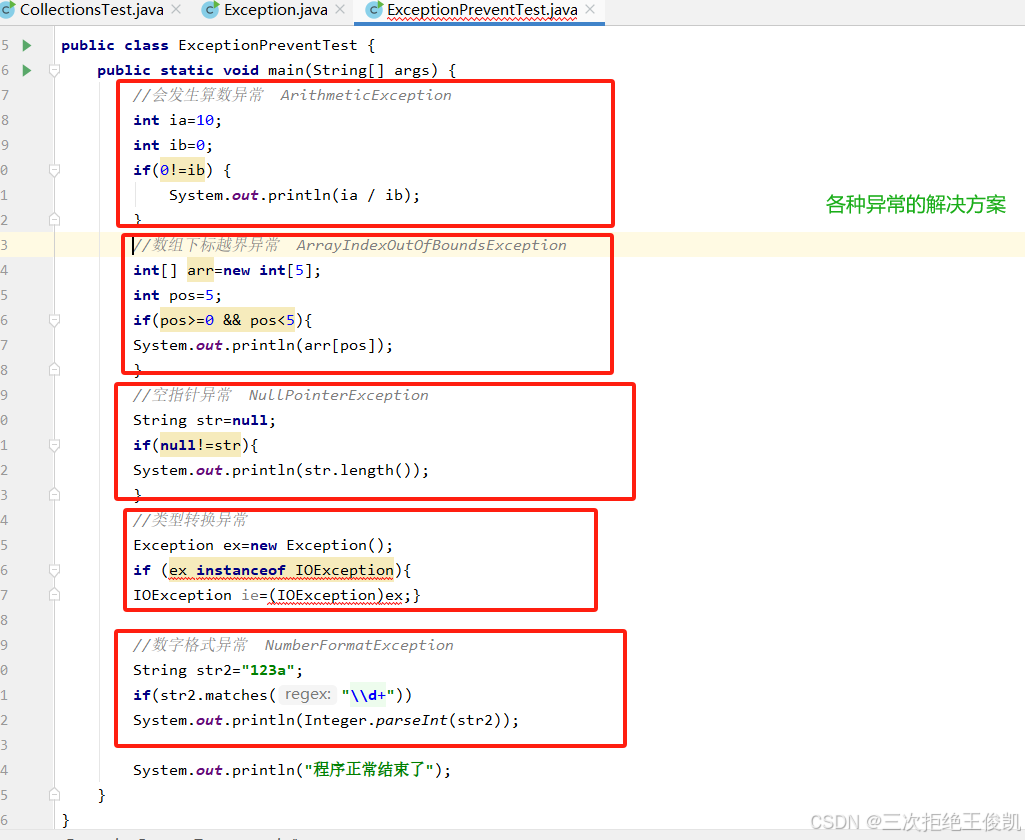This screenshot has width=1025, height=840.
Task: Run the main method using its green gutter arrow
Action: click(x=27, y=70)
